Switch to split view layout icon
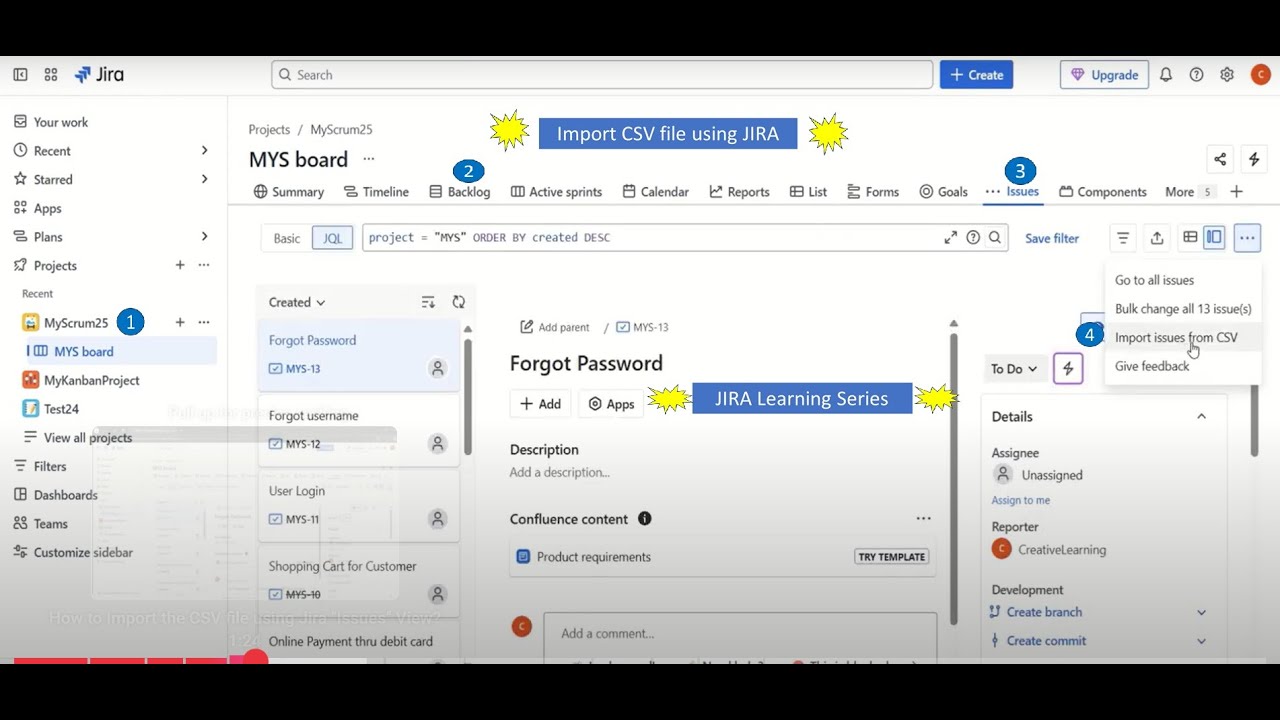Image resolution: width=1280 pixels, height=720 pixels. [x=1214, y=238]
